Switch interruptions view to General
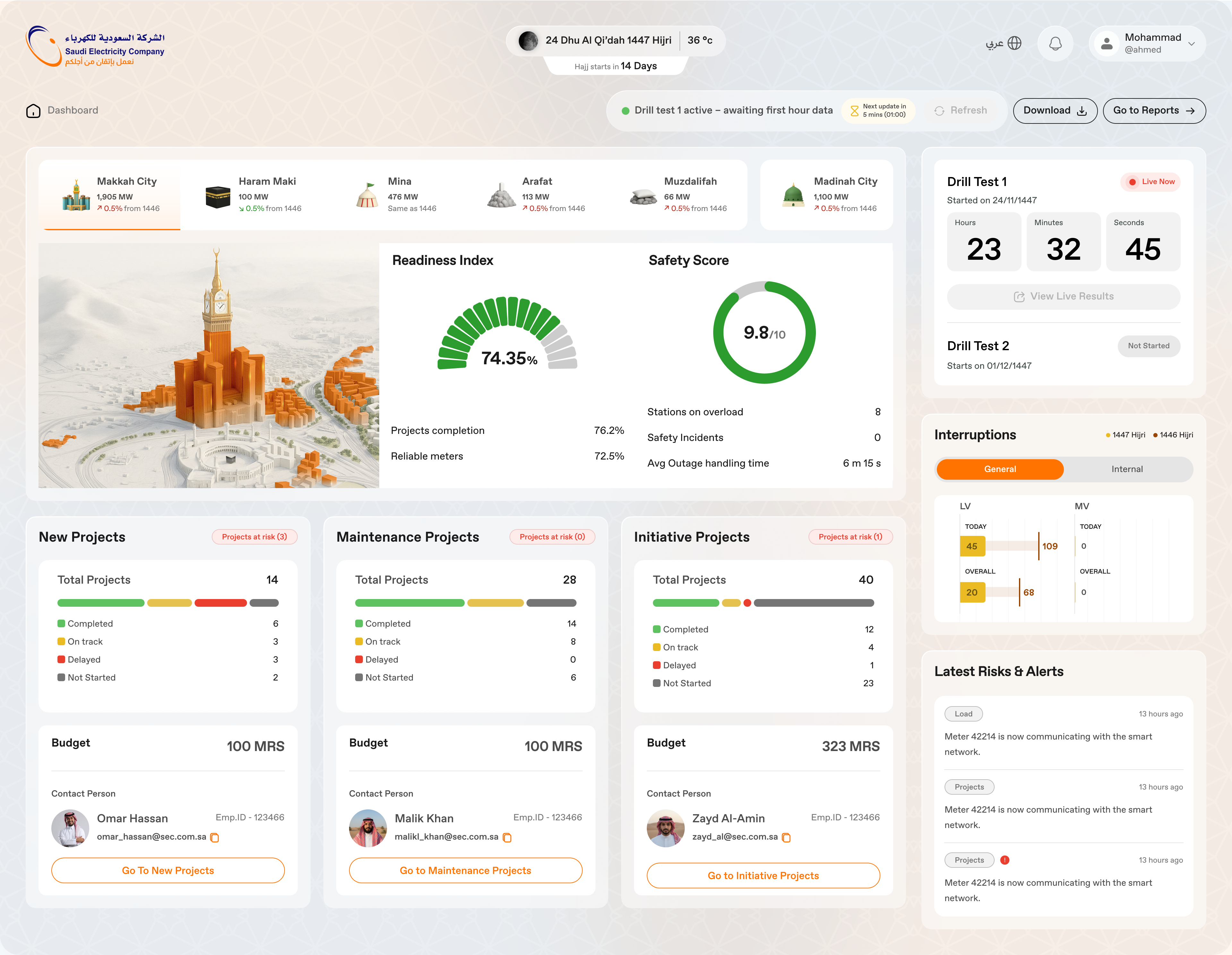This screenshot has width=1232, height=955. pos(1000,469)
